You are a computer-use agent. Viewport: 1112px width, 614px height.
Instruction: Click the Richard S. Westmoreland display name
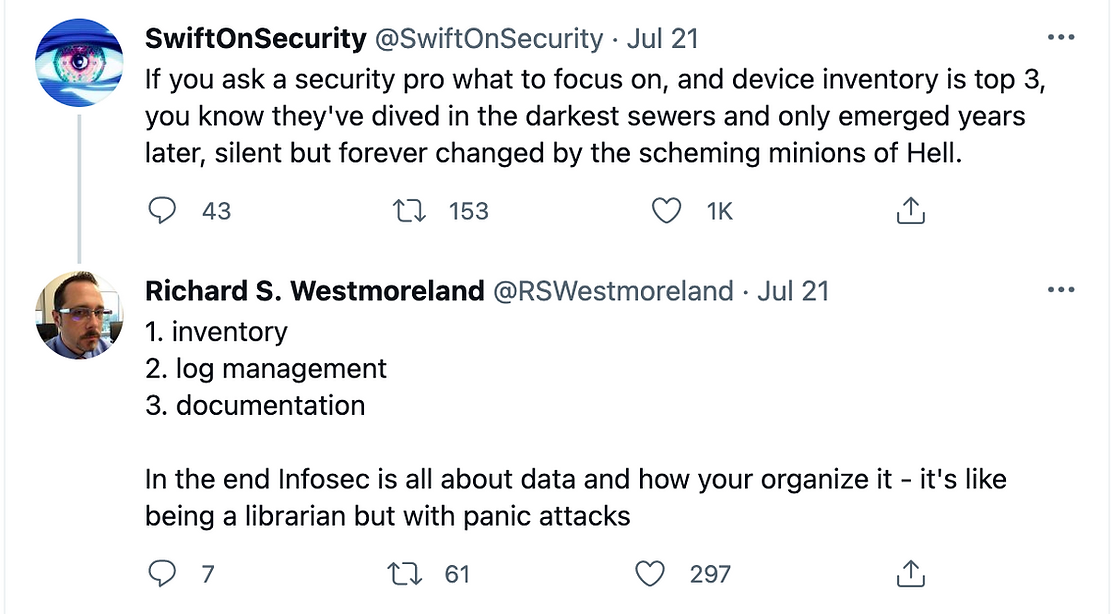(x=315, y=291)
